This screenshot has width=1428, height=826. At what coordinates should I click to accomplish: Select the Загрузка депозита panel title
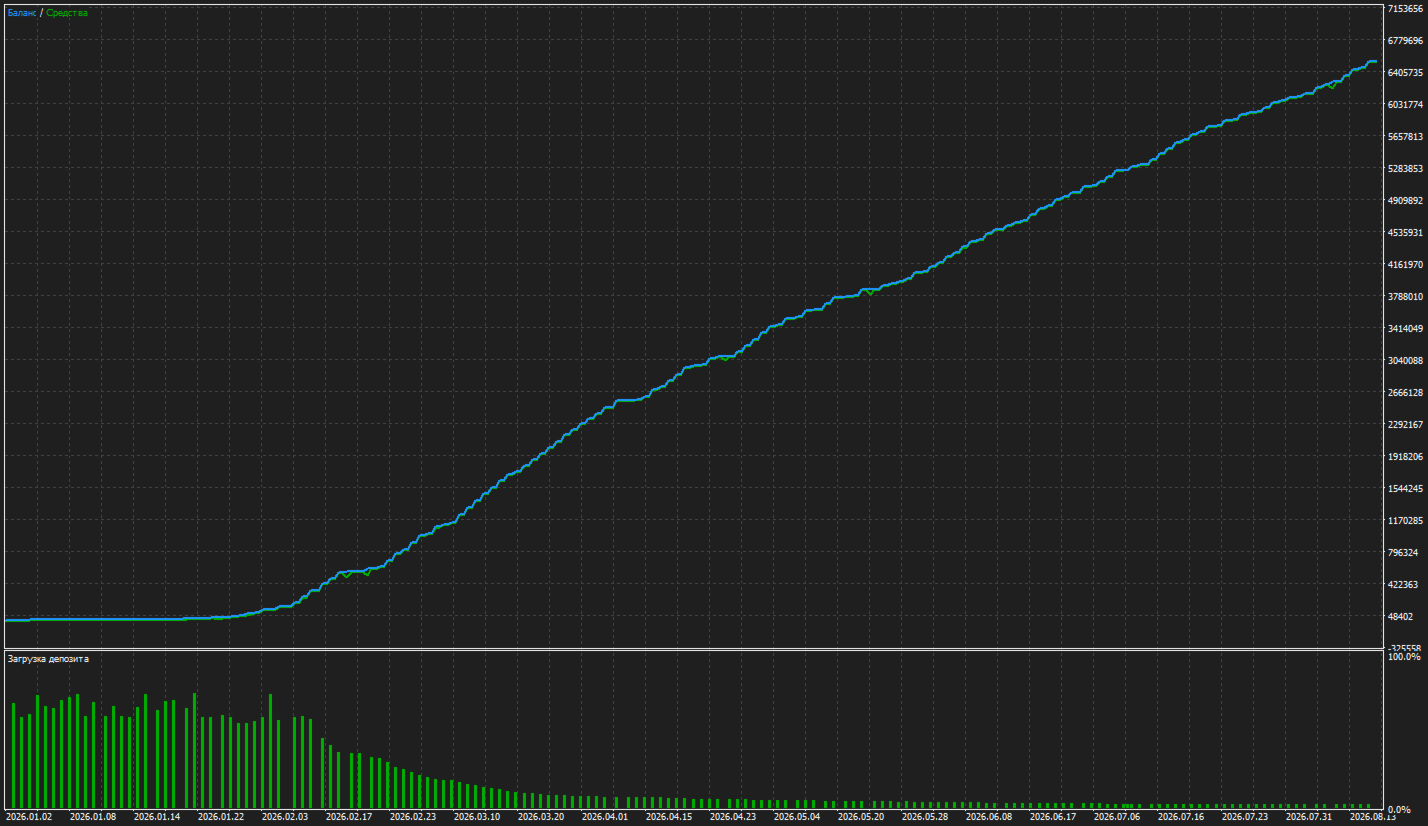pos(48,659)
